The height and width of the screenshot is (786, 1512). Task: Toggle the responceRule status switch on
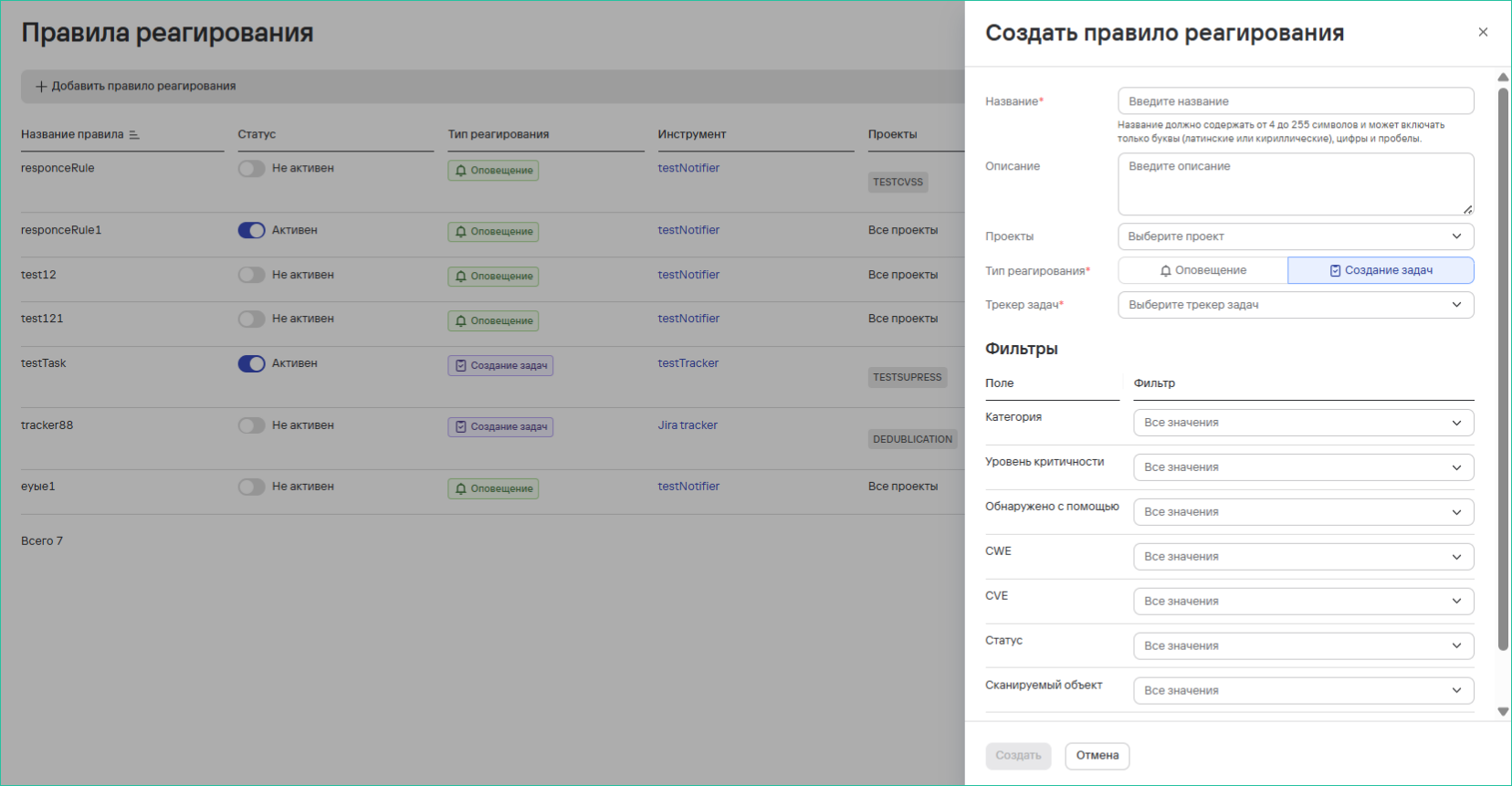tap(251, 169)
